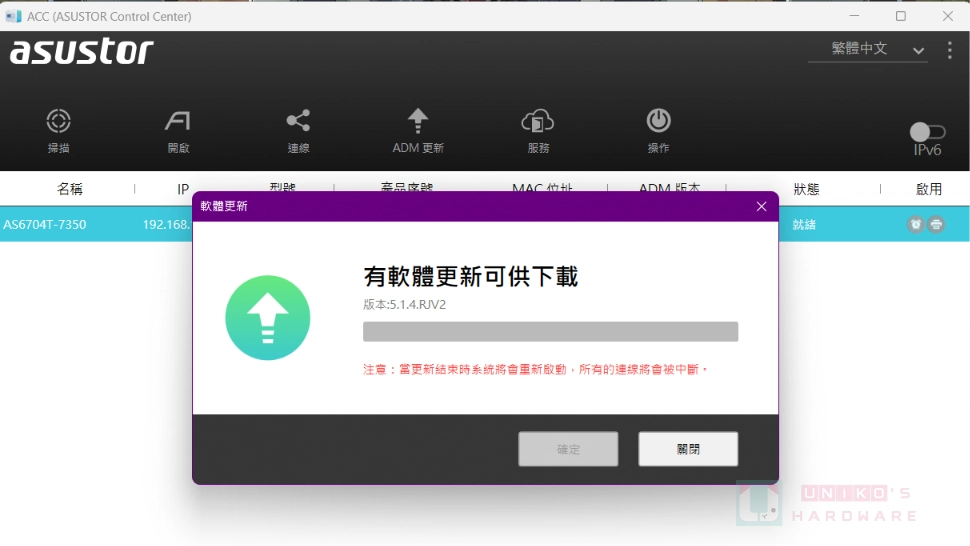Click the 確定 confirm button
Screen dimensions: 970x546
coord(568,449)
